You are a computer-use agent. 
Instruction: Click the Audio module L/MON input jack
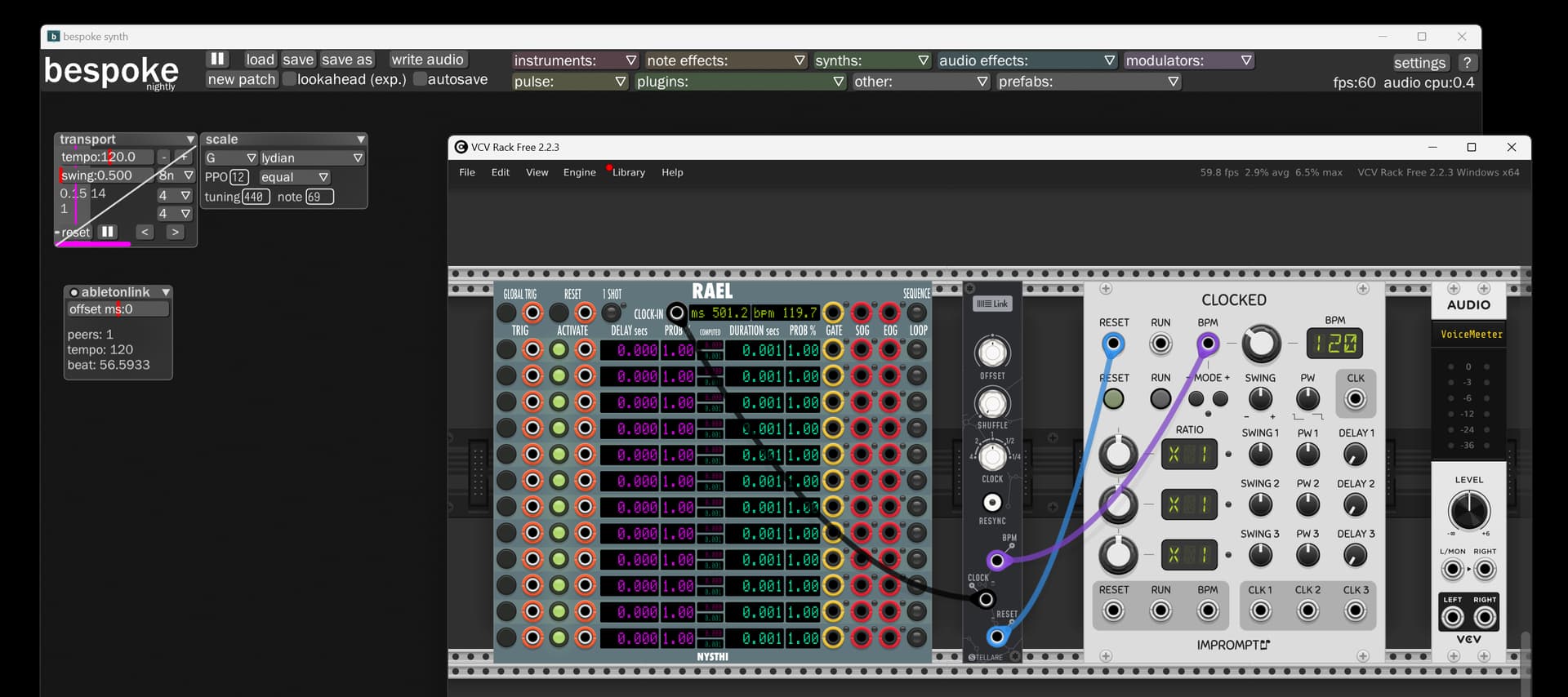(1452, 569)
